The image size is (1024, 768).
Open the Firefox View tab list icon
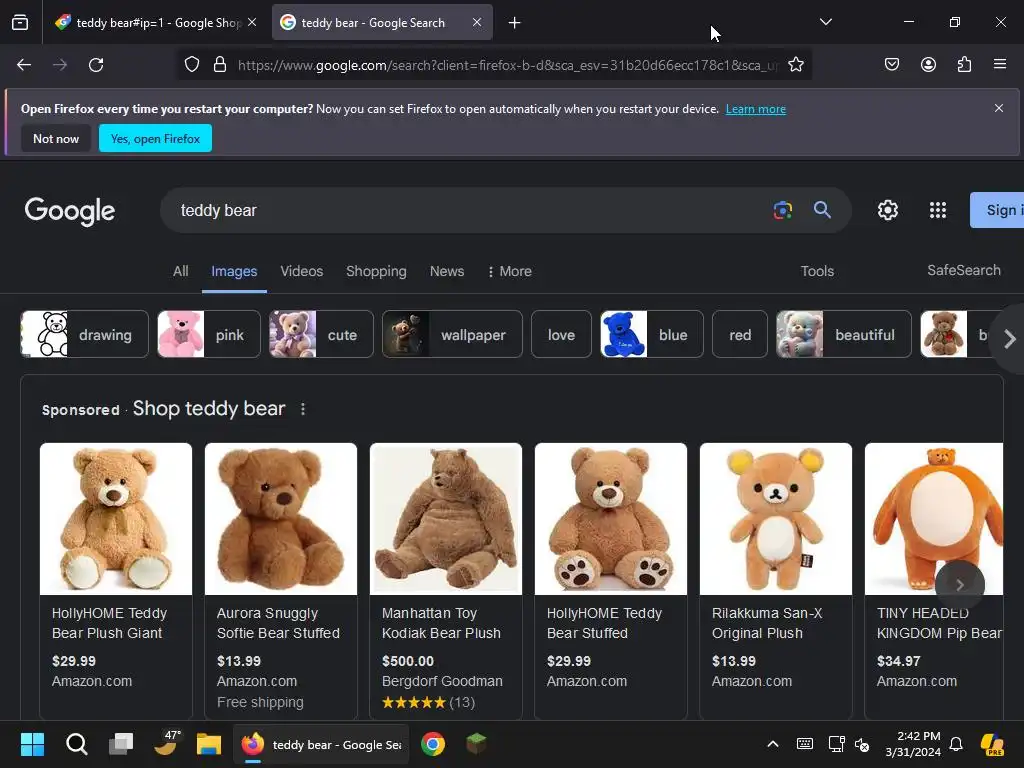point(20,23)
